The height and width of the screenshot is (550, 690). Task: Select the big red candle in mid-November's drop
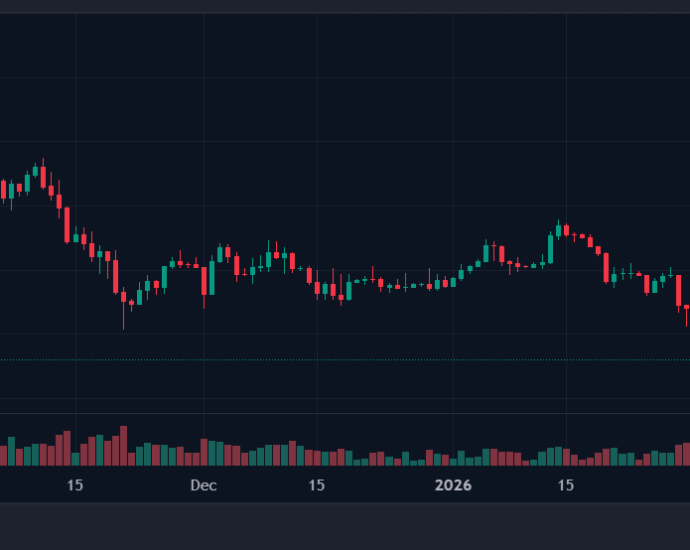67,225
